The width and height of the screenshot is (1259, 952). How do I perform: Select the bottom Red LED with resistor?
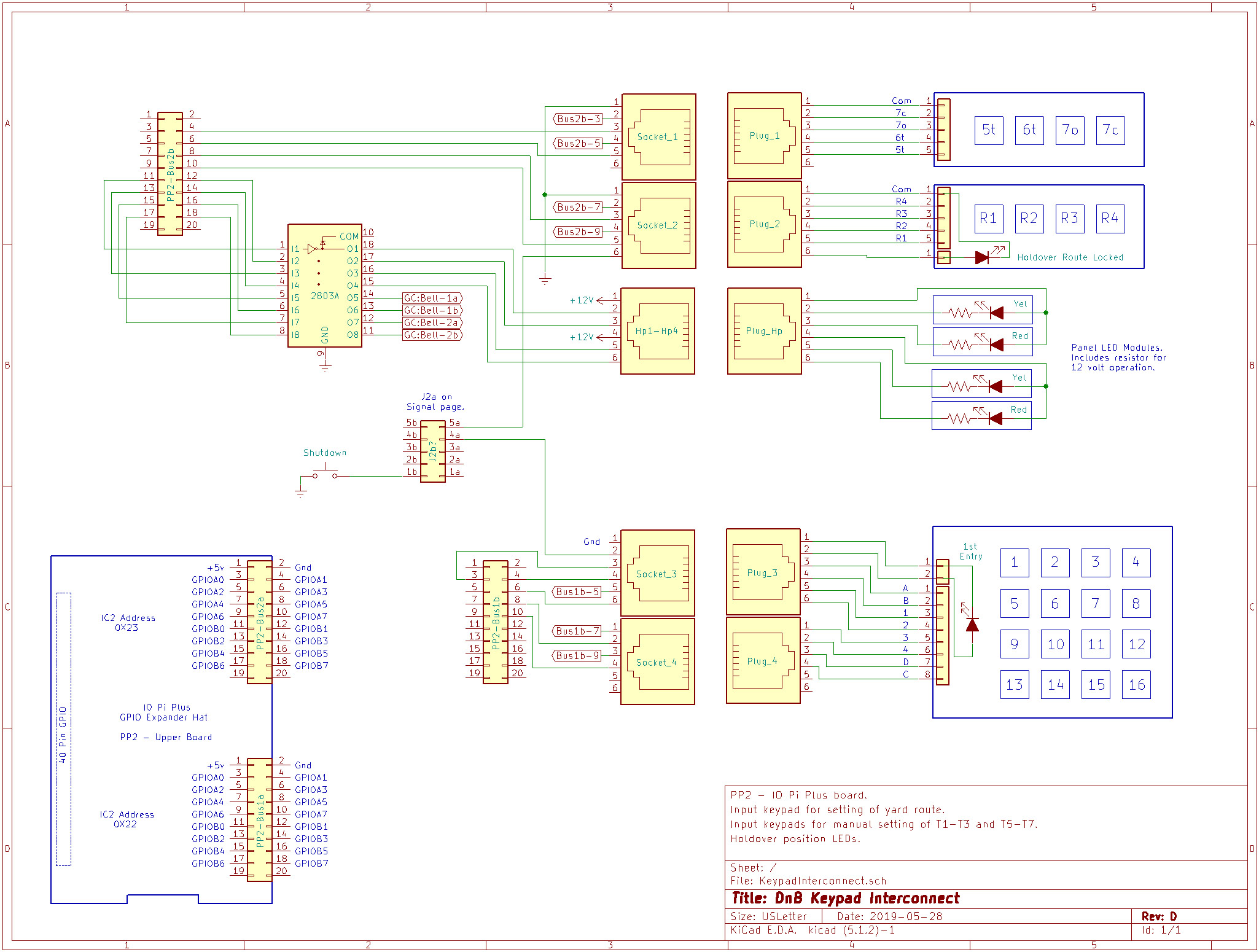(x=981, y=416)
